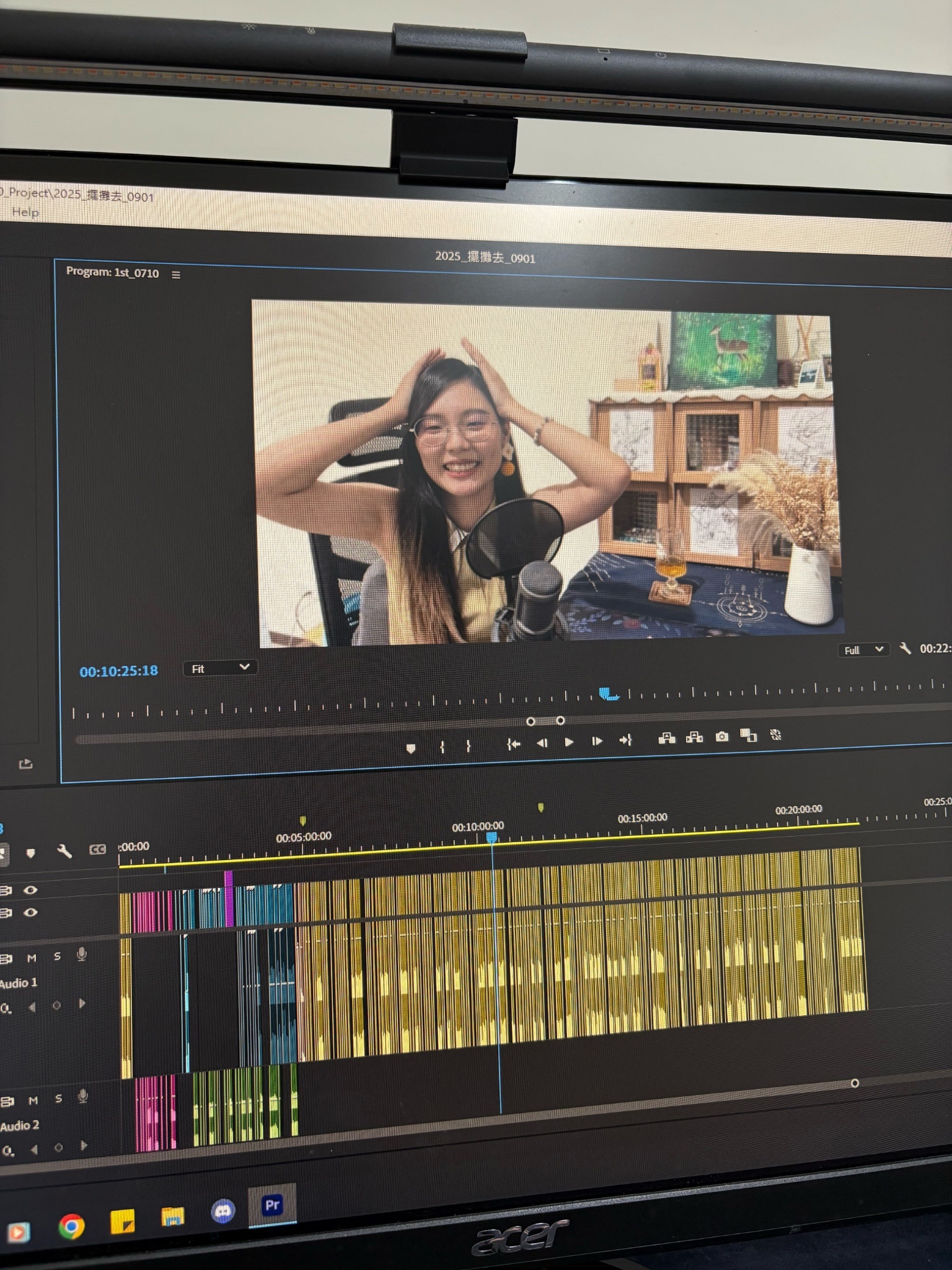Open the Comparison View button
Viewport: 952px width, 1270px height.
749,735
